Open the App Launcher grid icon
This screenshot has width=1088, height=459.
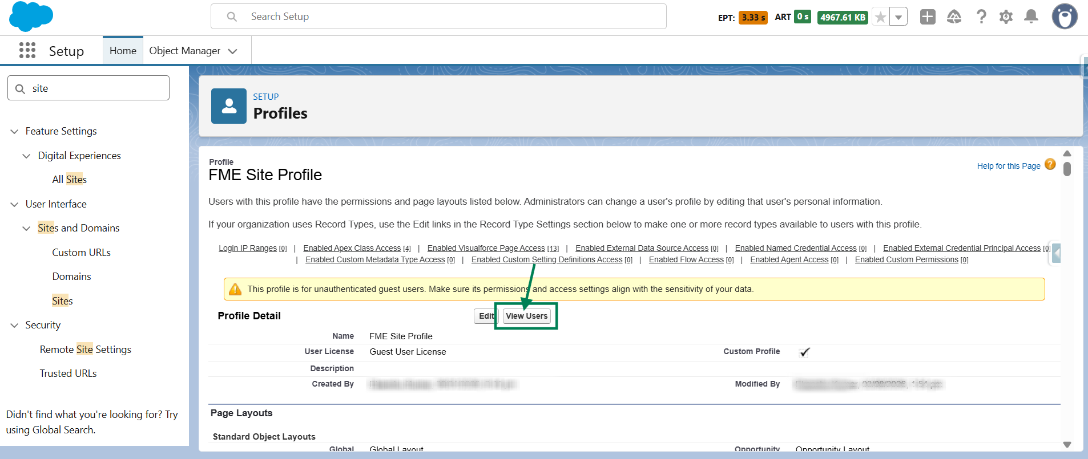tap(27, 51)
